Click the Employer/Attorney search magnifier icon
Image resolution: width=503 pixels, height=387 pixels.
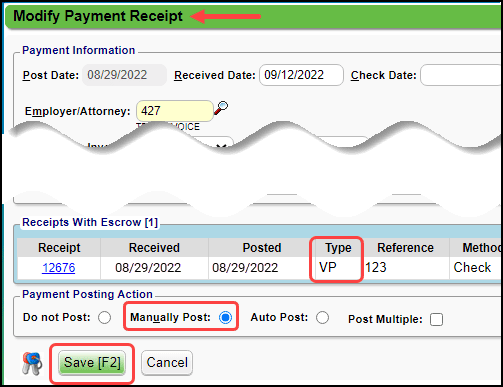coord(221,108)
